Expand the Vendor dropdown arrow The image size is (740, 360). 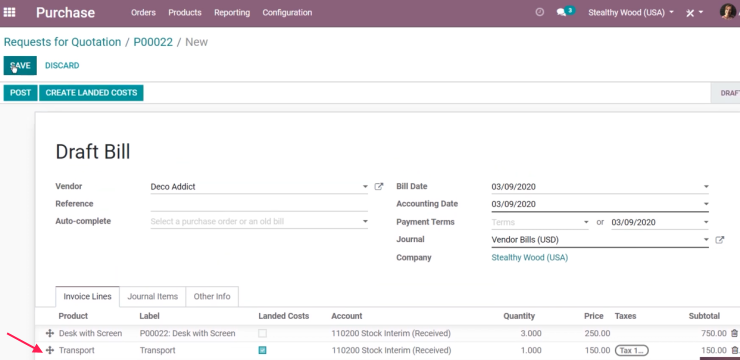[365, 187]
